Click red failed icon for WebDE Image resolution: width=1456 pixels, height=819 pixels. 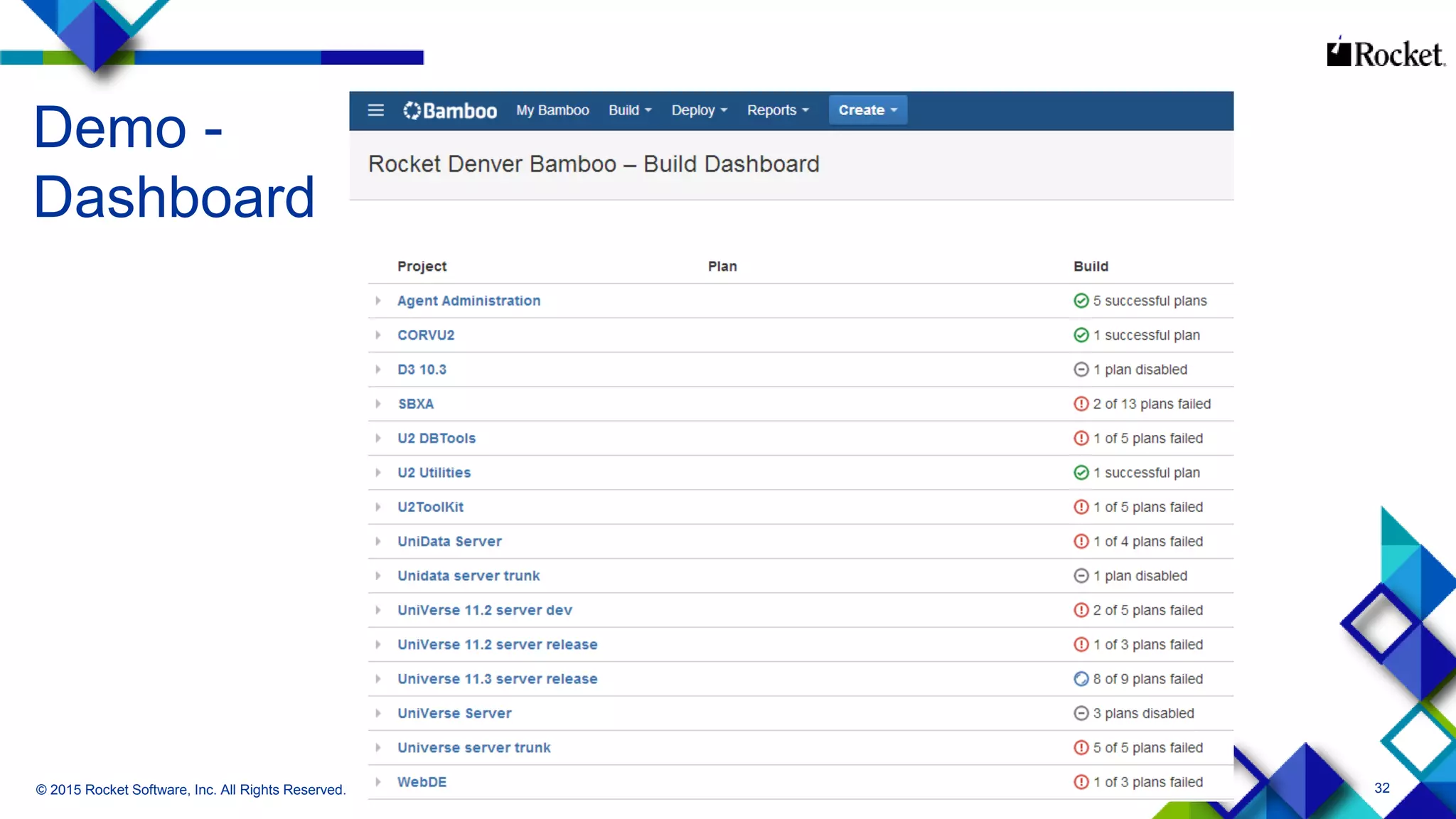[1081, 782]
